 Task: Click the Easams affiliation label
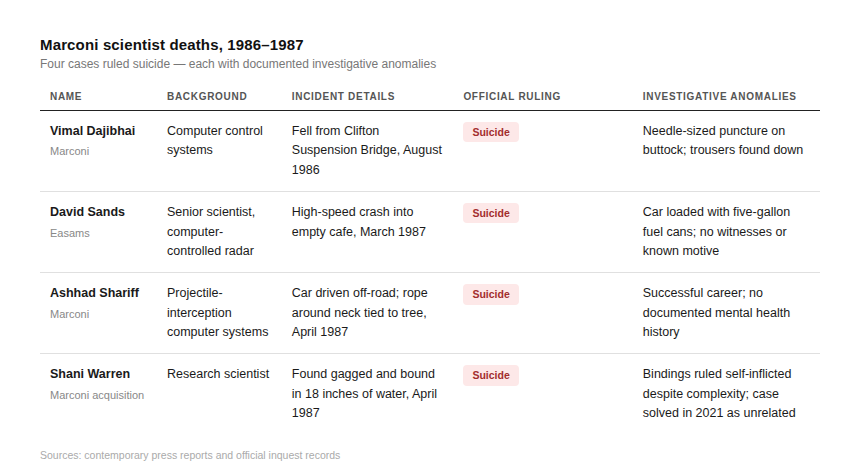pos(69,233)
